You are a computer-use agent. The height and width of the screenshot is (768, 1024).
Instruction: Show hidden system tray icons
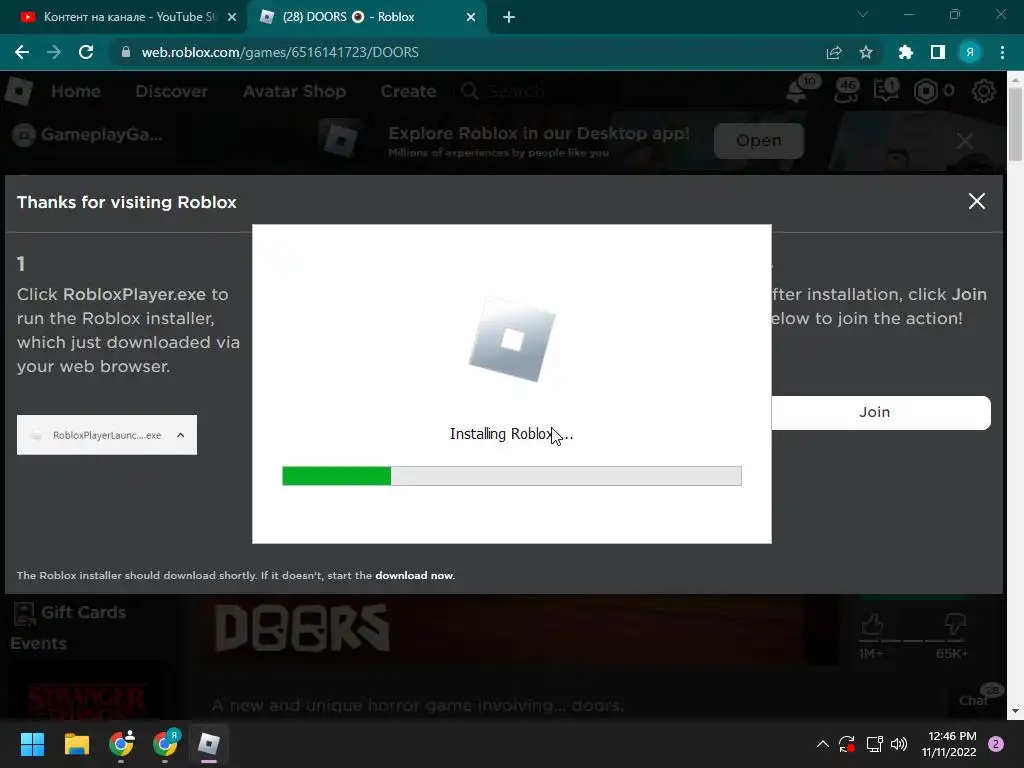pyautogui.click(x=823, y=744)
